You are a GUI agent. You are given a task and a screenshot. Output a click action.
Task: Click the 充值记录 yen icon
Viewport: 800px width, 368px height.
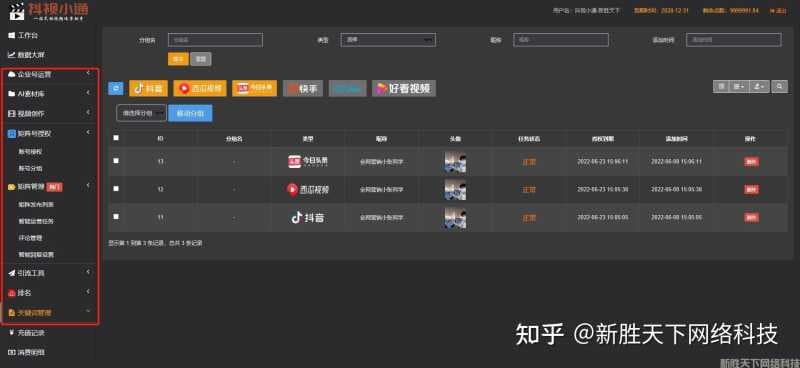pos(11,333)
